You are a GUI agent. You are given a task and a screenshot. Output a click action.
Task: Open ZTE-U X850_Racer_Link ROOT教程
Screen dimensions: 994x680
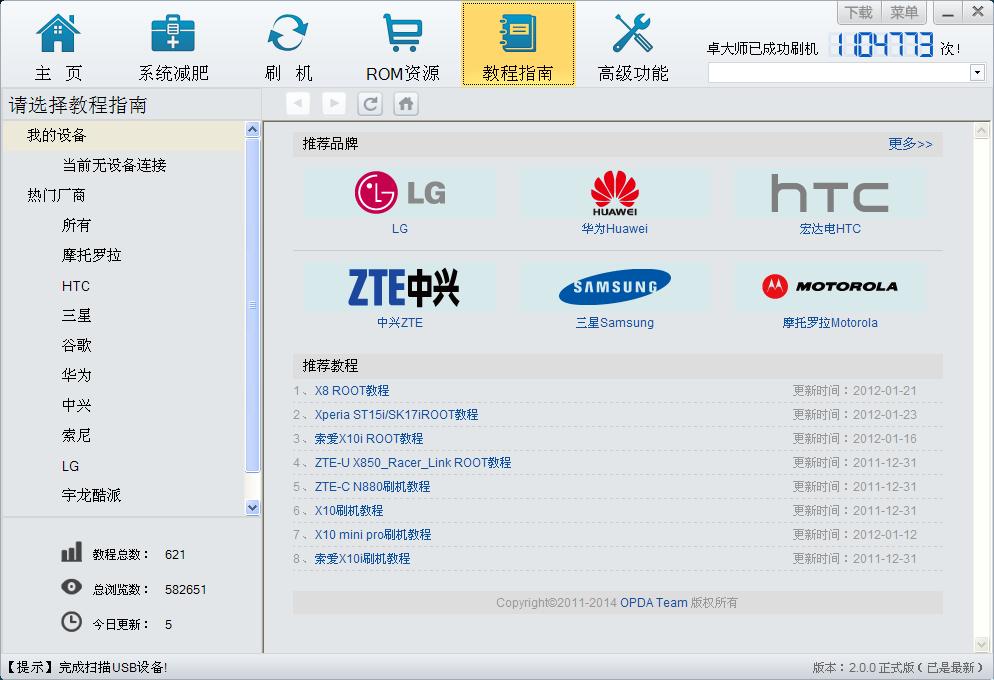pos(413,463)
